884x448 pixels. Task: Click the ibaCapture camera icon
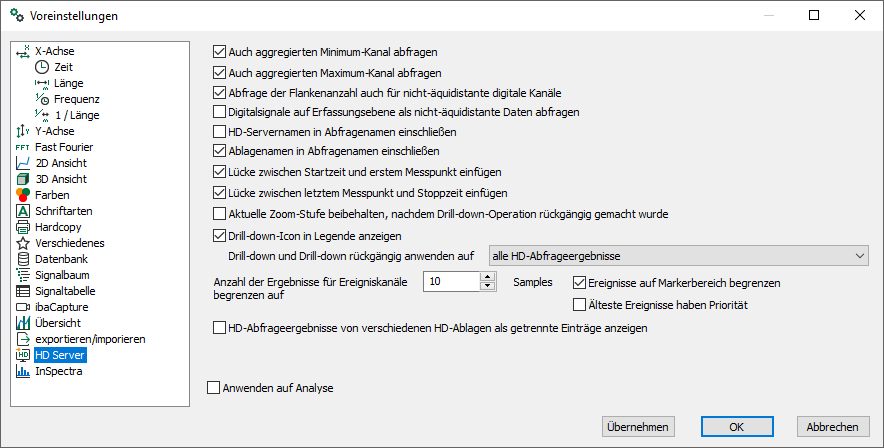coord(23,307)
